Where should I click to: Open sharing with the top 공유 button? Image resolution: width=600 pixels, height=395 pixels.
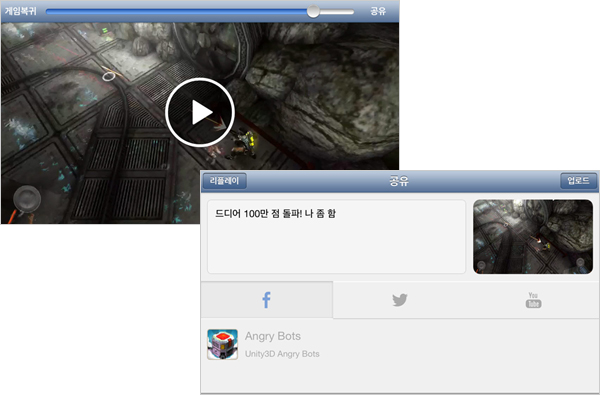378,11
